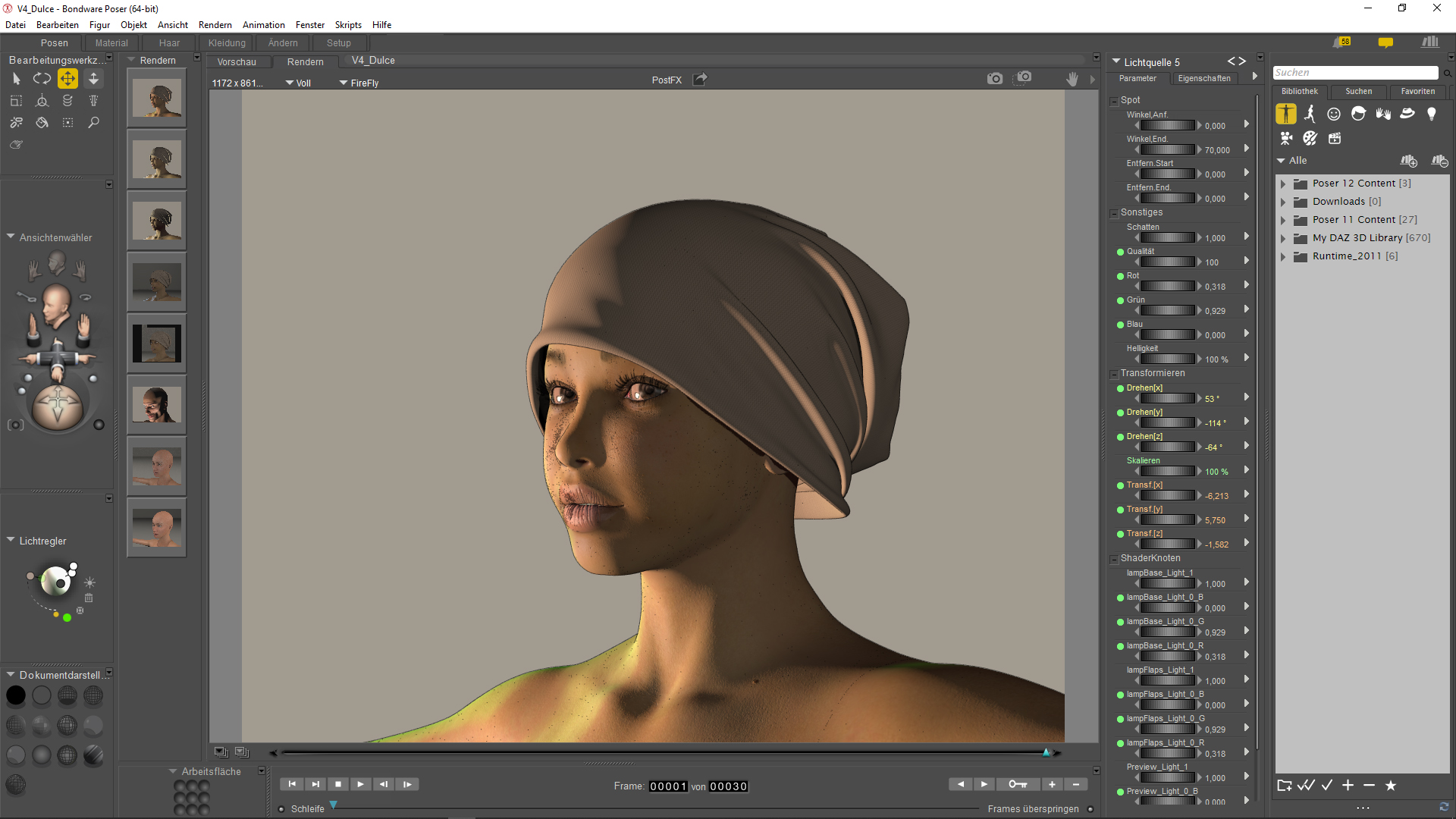Select the paint bucket color tool
The image size is (1456, 819).
pos(42,123)
